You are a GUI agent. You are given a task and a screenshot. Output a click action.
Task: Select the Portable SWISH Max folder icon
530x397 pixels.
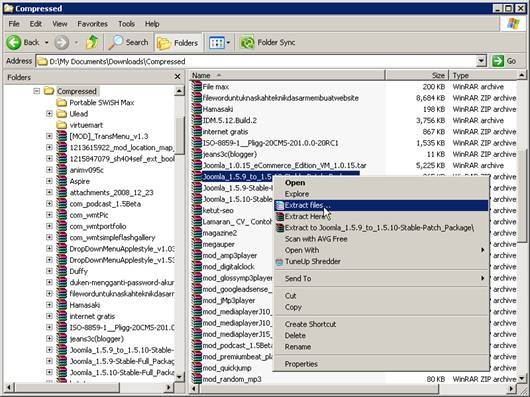pyautogui.click(x=61, y=102)
